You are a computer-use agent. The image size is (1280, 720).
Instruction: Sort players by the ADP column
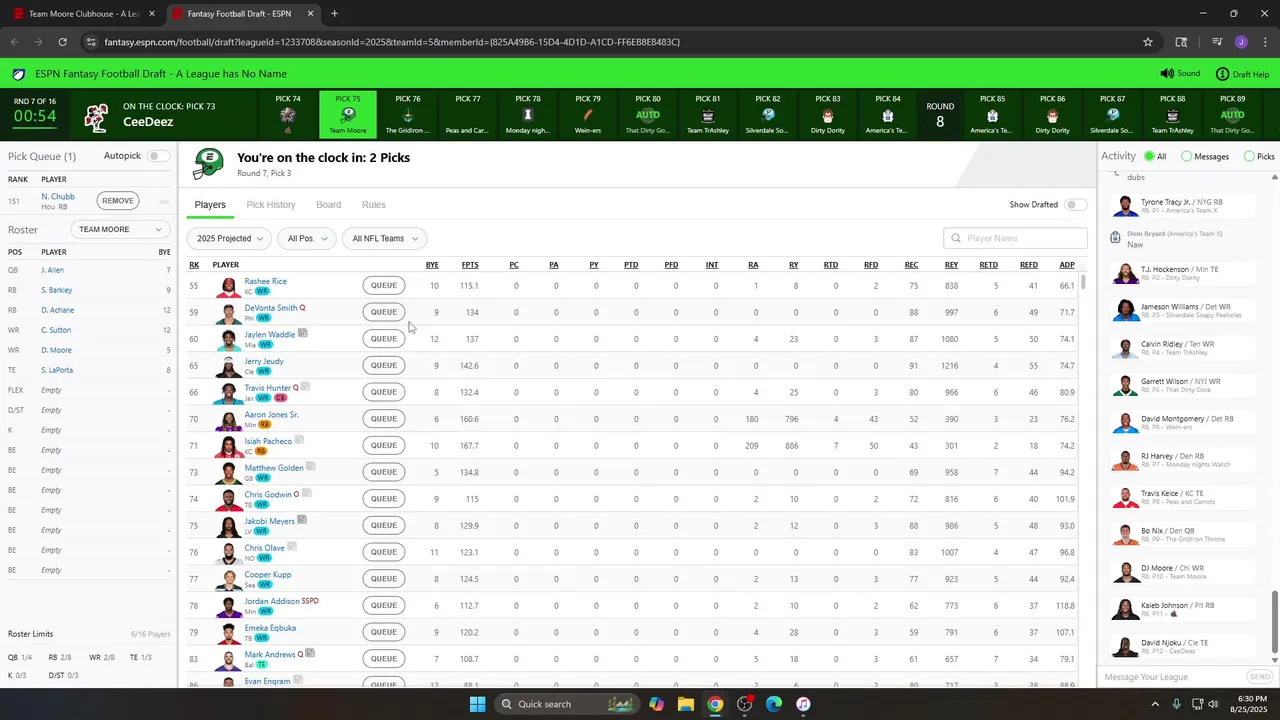pyautogui.click(x=1067, y=265)
